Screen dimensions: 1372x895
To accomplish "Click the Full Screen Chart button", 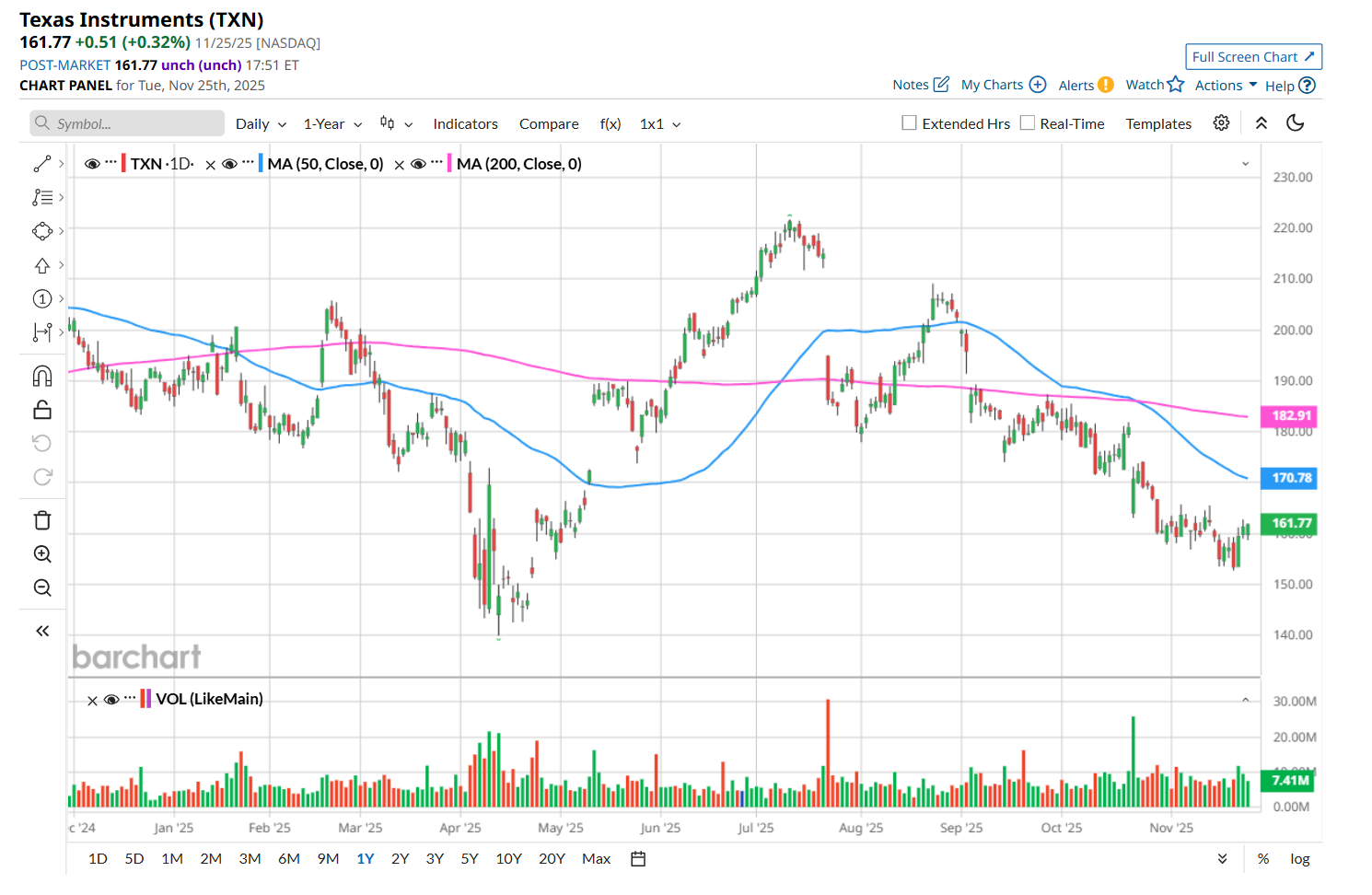I will (x=1253, y=57).
